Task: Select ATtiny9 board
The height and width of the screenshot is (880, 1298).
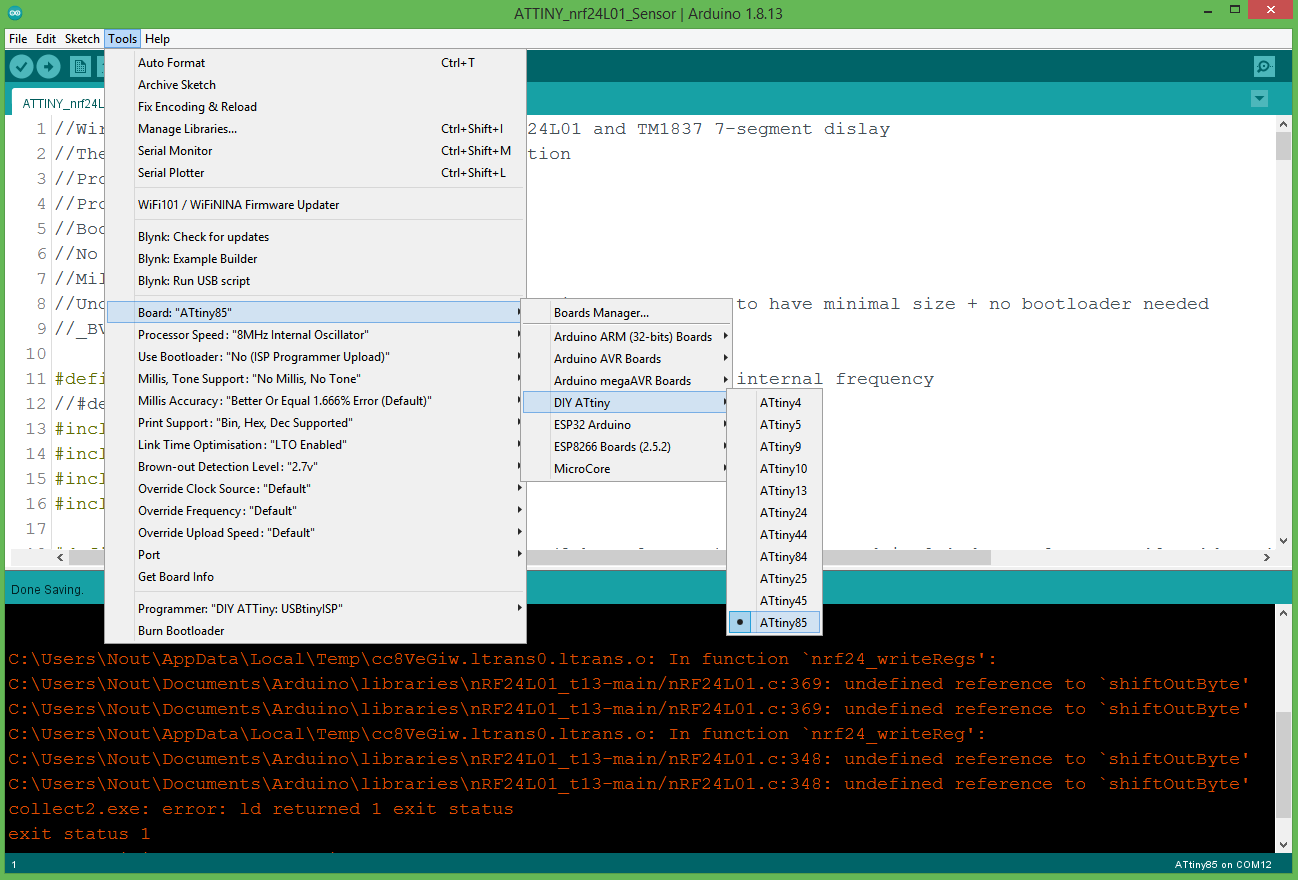Action: pyautogui.click(x=775, y=447)
